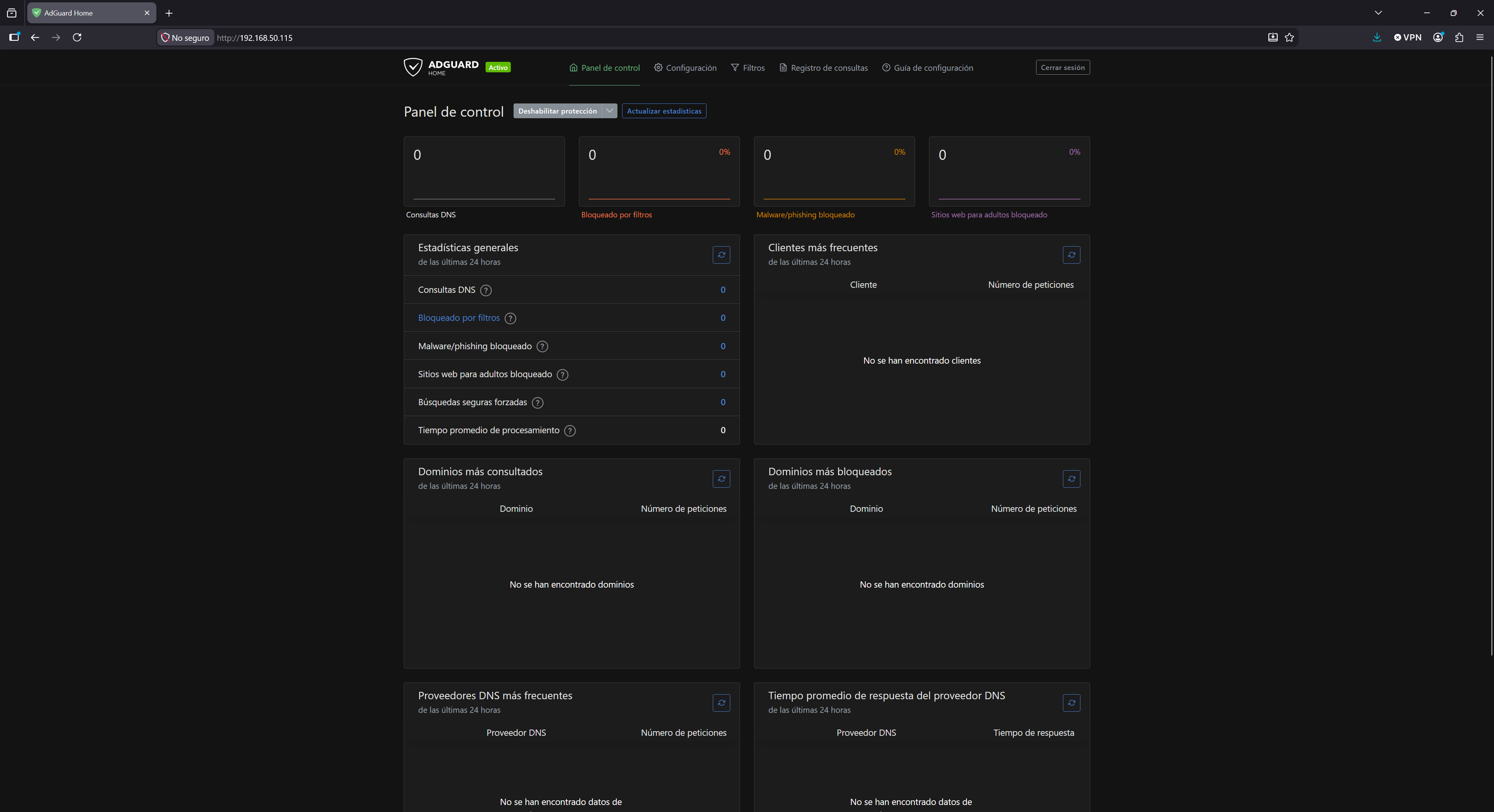
Task: Click the Malware/phishing bloqueado summary card
Action: point(834,171)
